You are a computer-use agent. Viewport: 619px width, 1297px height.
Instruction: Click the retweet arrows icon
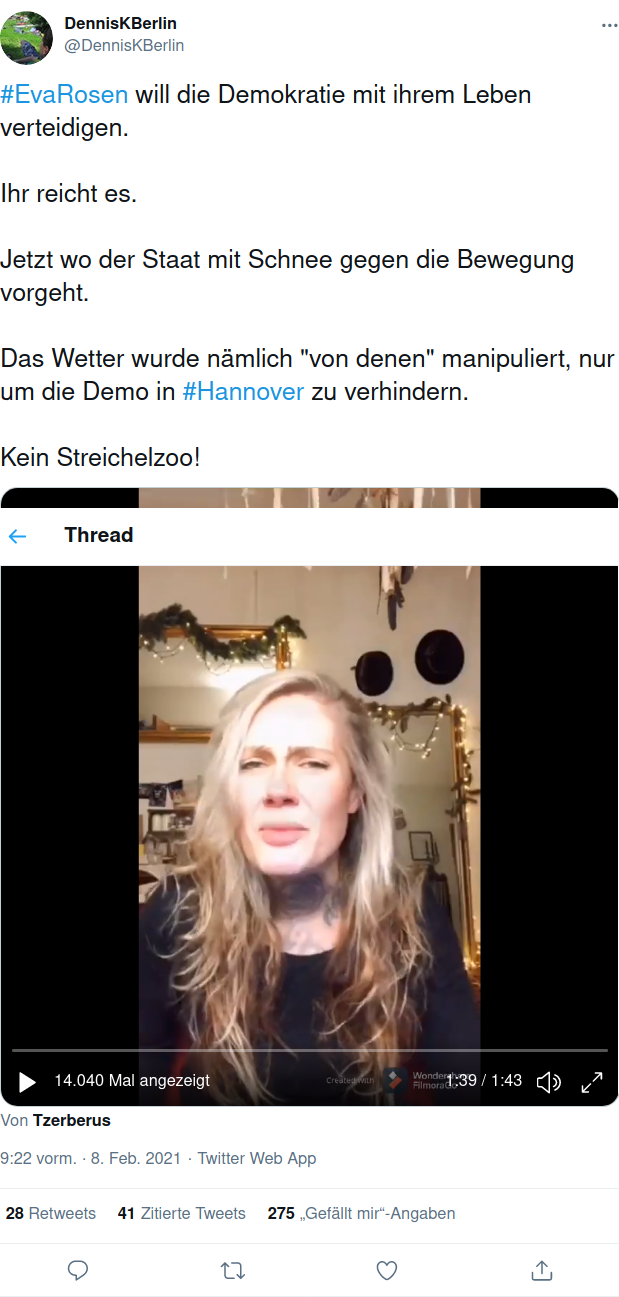[x=232, y=1270]
